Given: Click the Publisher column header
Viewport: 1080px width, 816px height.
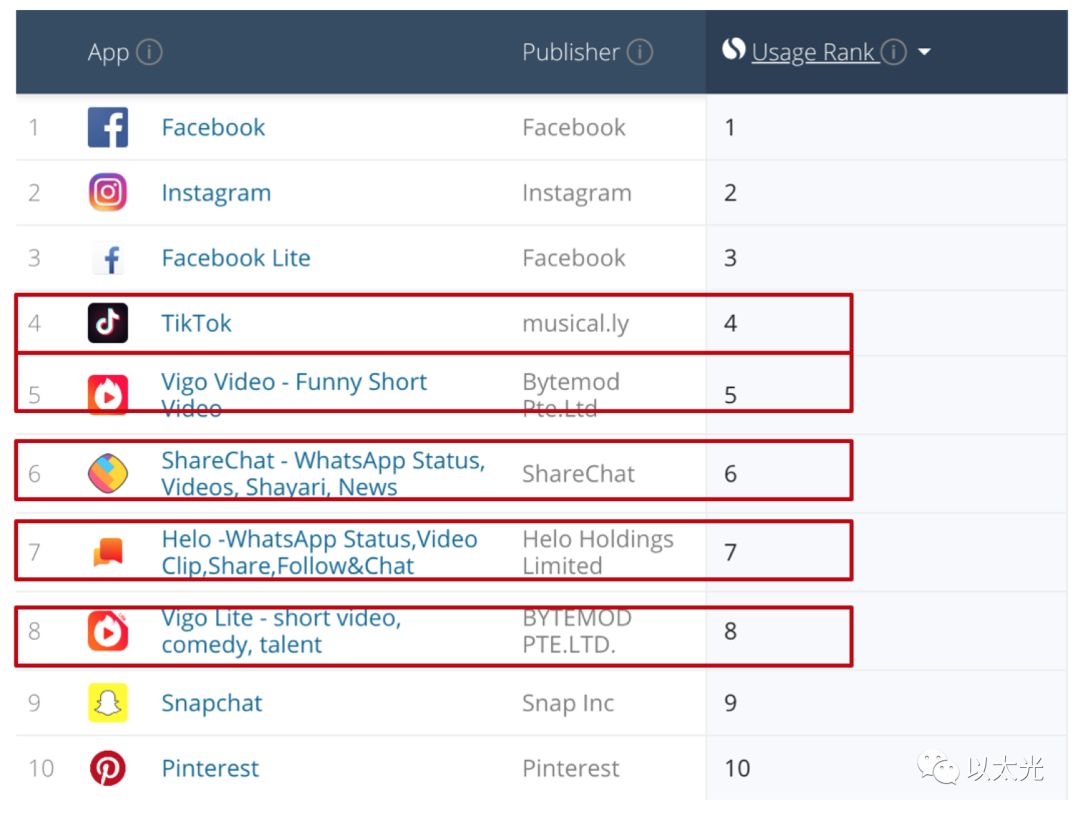Looking at the screenshot, I should pos(571,52).
